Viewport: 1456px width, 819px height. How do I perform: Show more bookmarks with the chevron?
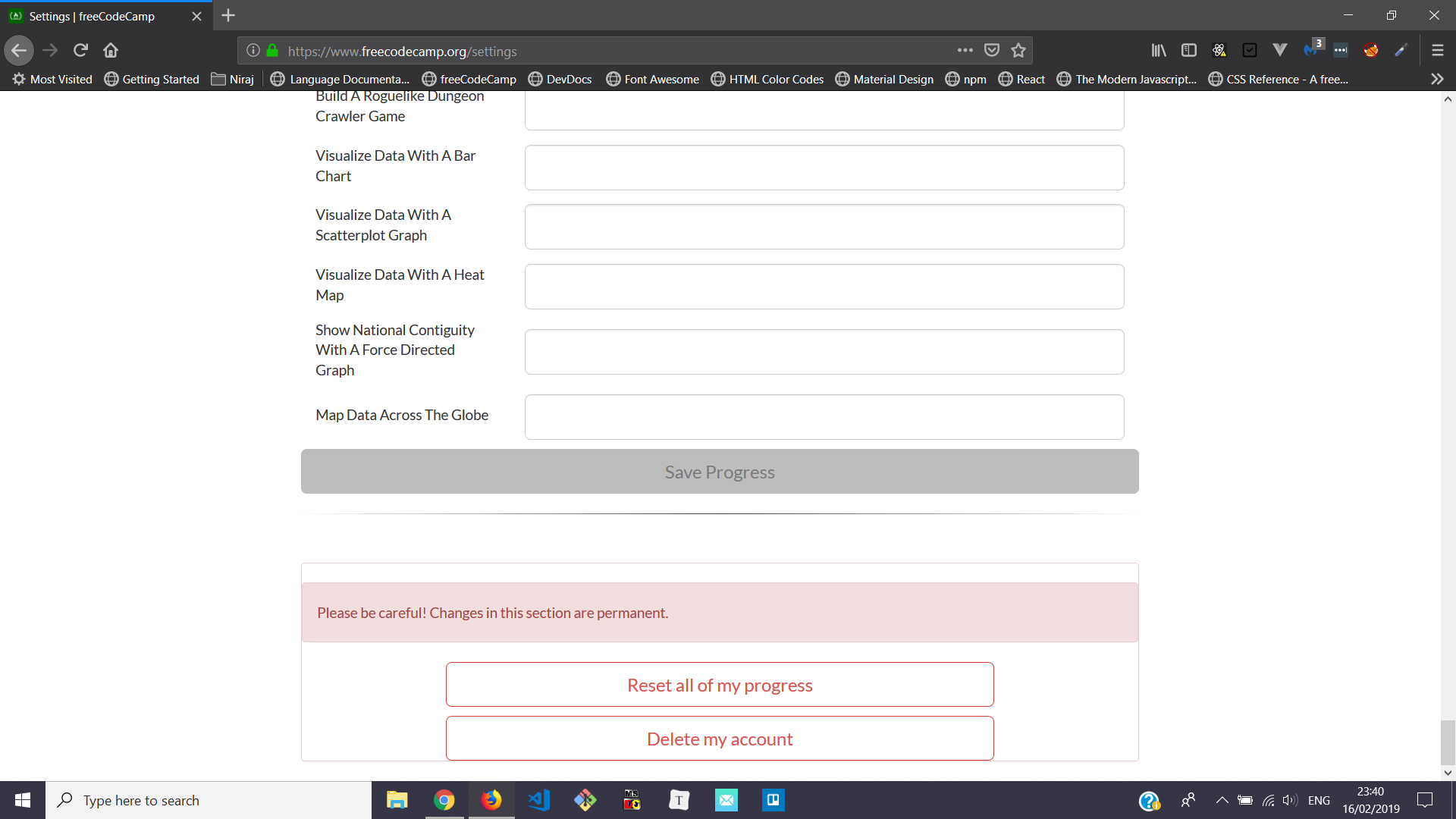tap(1437, 79)
